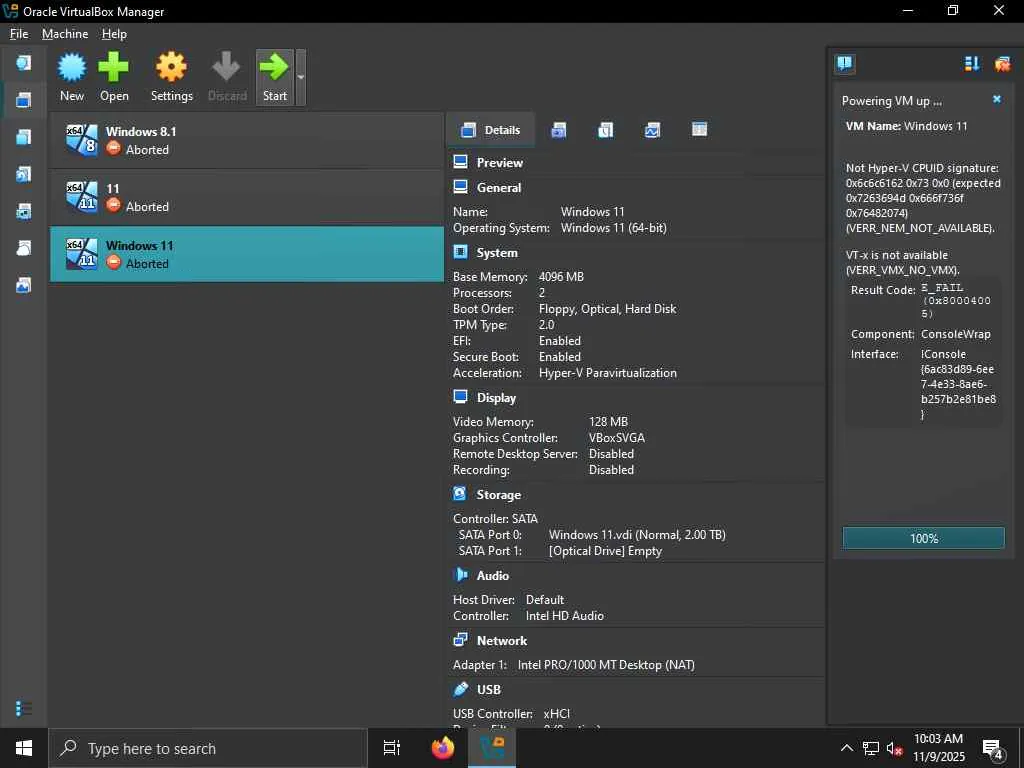Viewport: 1024px width, 768px height.
Task: Open the File menu
Action: pyautogui.click(x=19, y=34)
